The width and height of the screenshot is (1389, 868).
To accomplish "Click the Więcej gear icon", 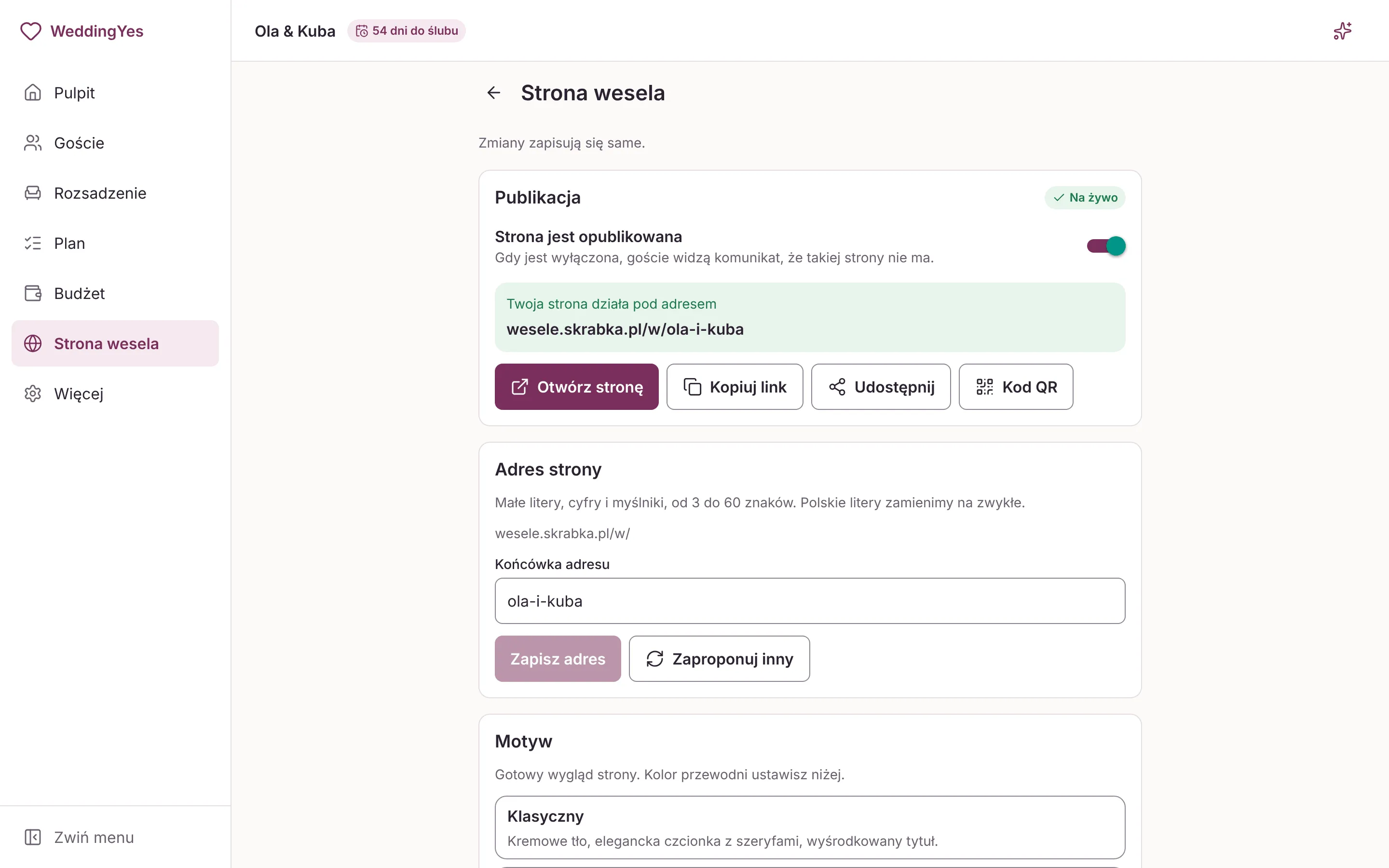I will [x=33, y=394].
